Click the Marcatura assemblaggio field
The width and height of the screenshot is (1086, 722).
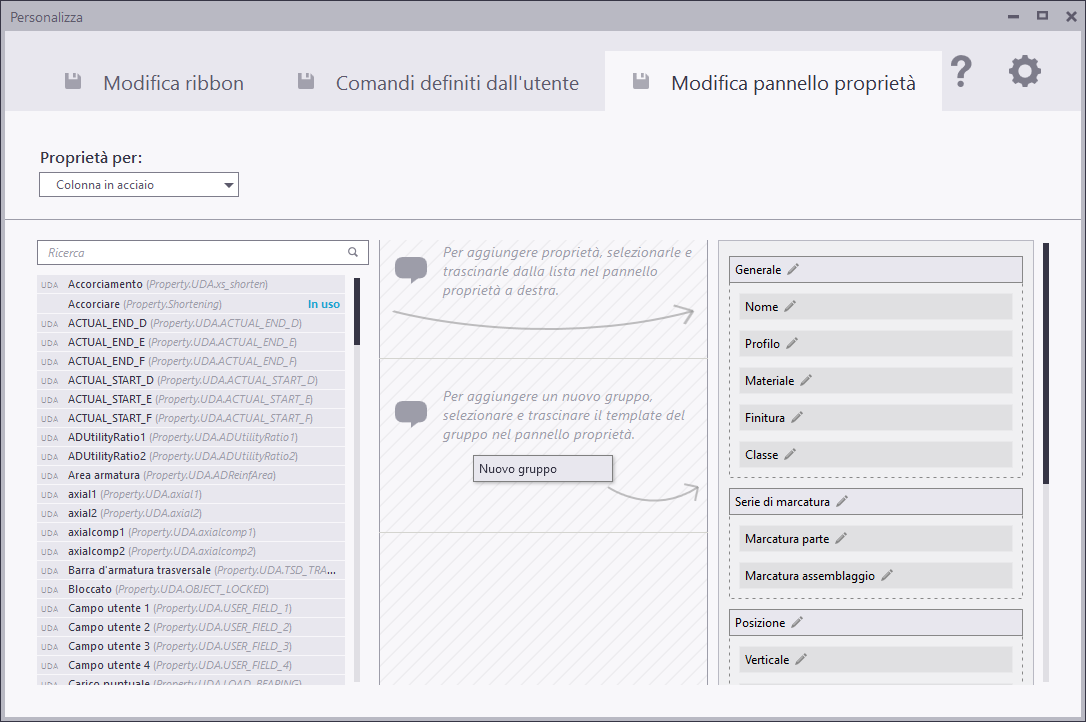tap(875, 576)
